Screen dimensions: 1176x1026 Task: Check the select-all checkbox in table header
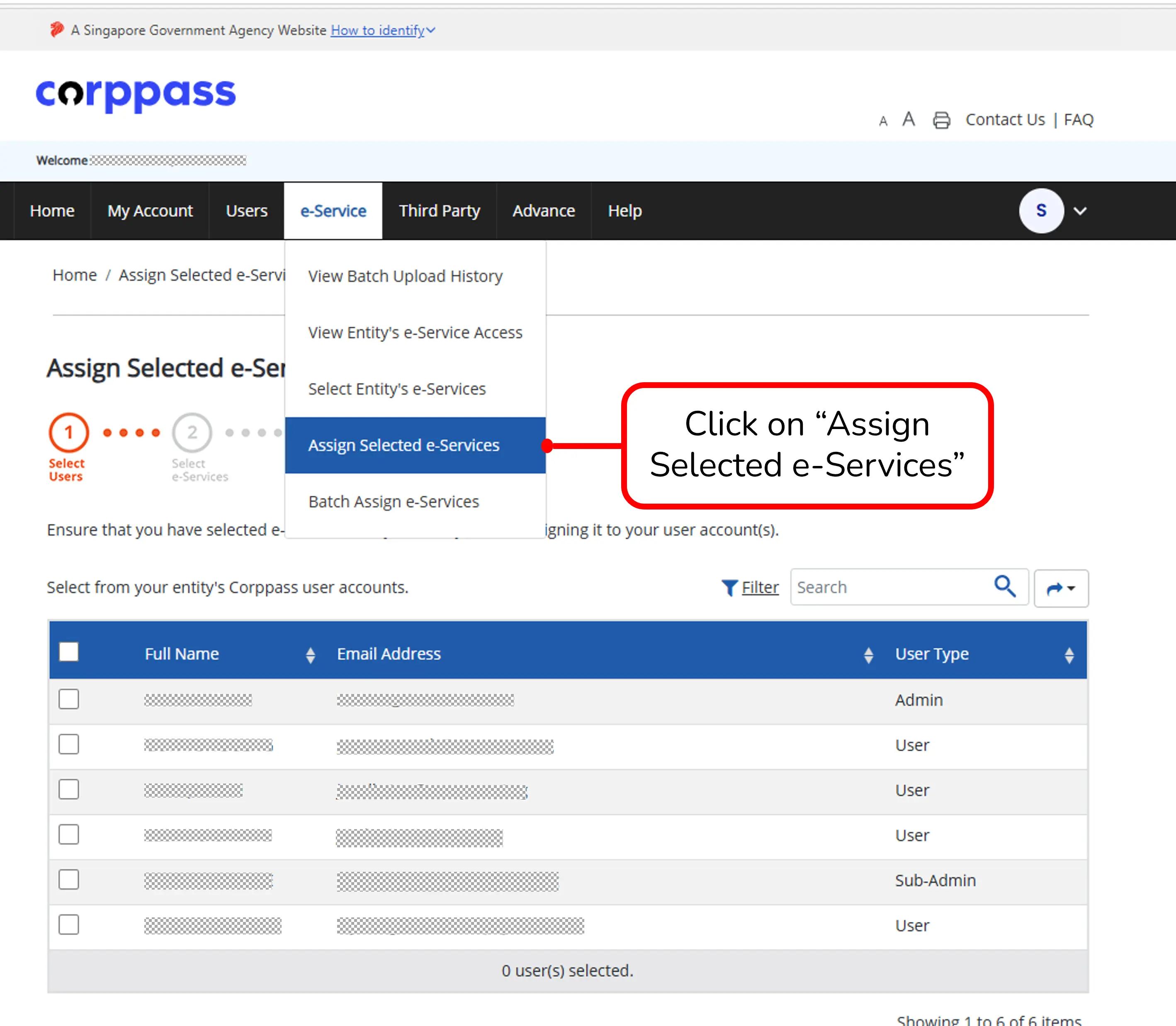click(x=68, y=652)
